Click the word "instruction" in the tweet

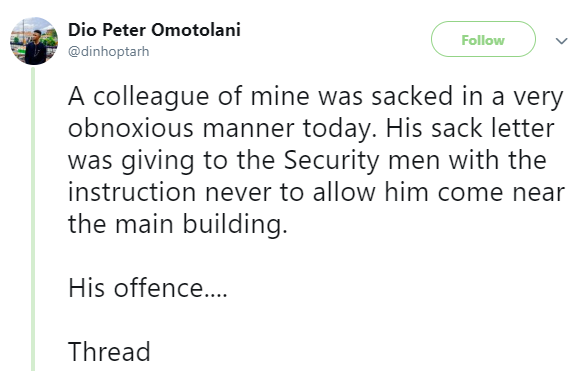coord(132,192)
